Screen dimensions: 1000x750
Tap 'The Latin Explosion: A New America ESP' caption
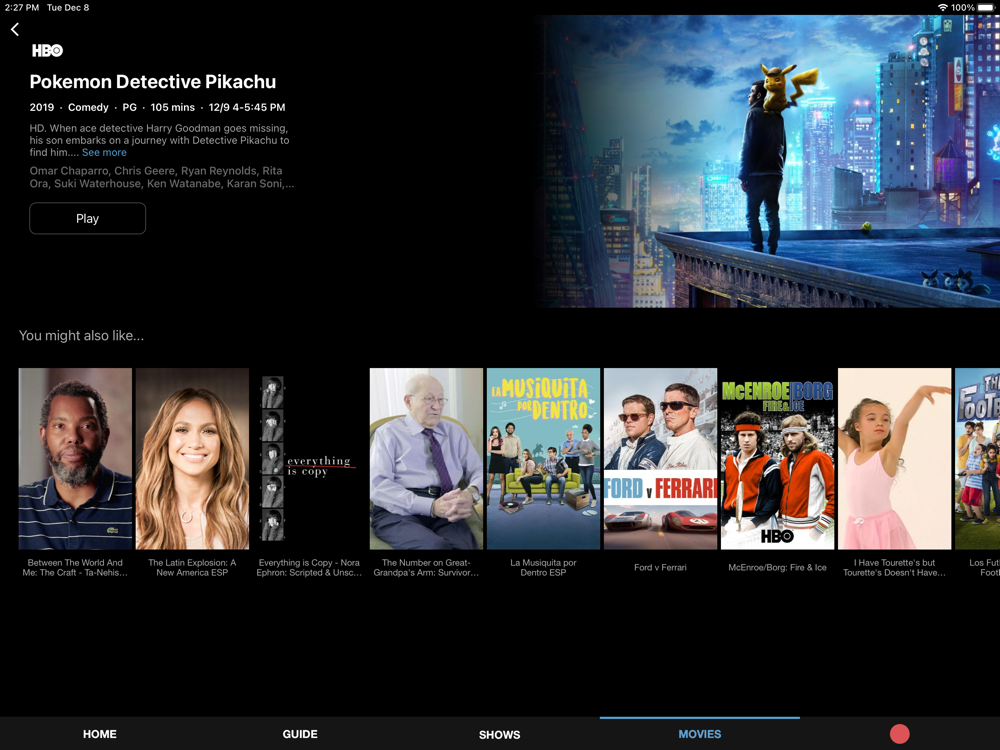click(192, 568)
